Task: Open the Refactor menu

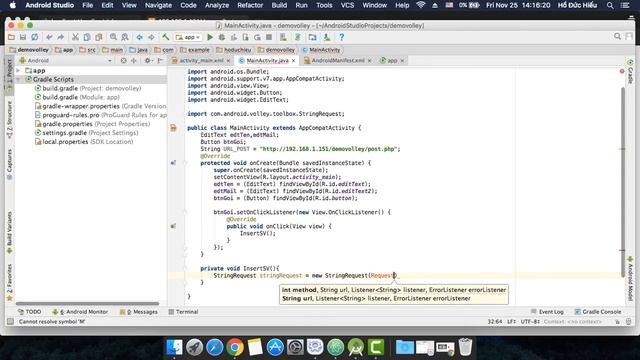Action: pyautogui.click(x=250, y=5)
